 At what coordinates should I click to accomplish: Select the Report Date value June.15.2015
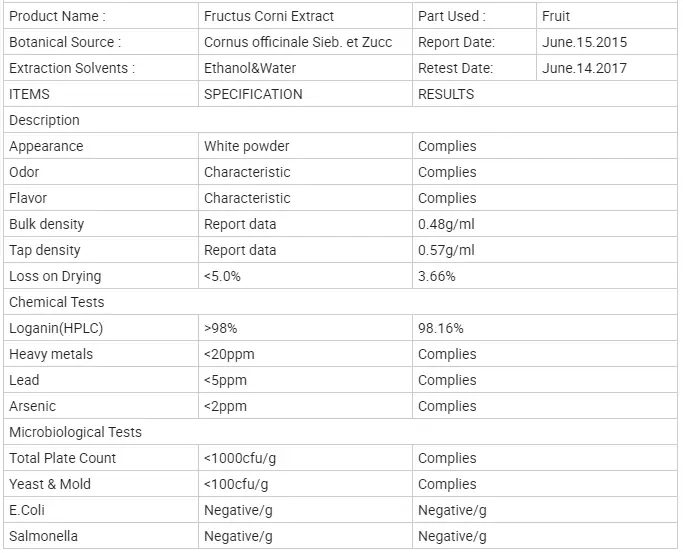pyautogui.click(x=585, y=42)
